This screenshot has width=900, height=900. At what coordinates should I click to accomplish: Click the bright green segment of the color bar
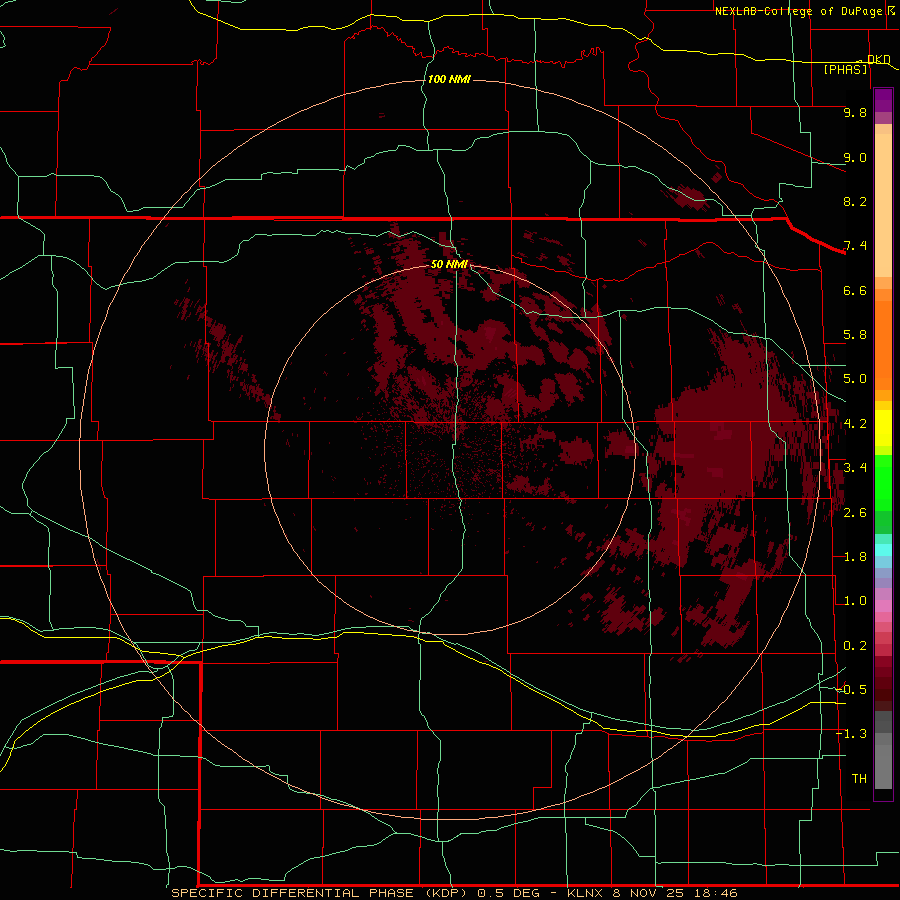(x=883, y=482)
